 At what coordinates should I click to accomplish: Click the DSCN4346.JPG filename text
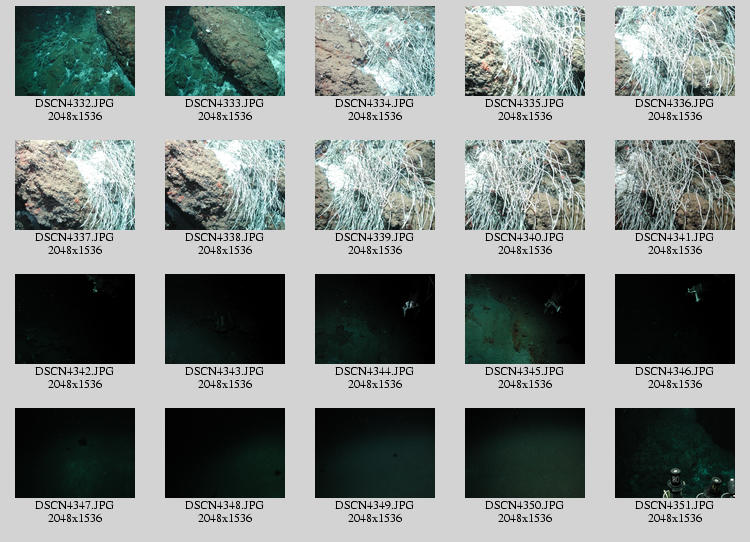(675, 371)
